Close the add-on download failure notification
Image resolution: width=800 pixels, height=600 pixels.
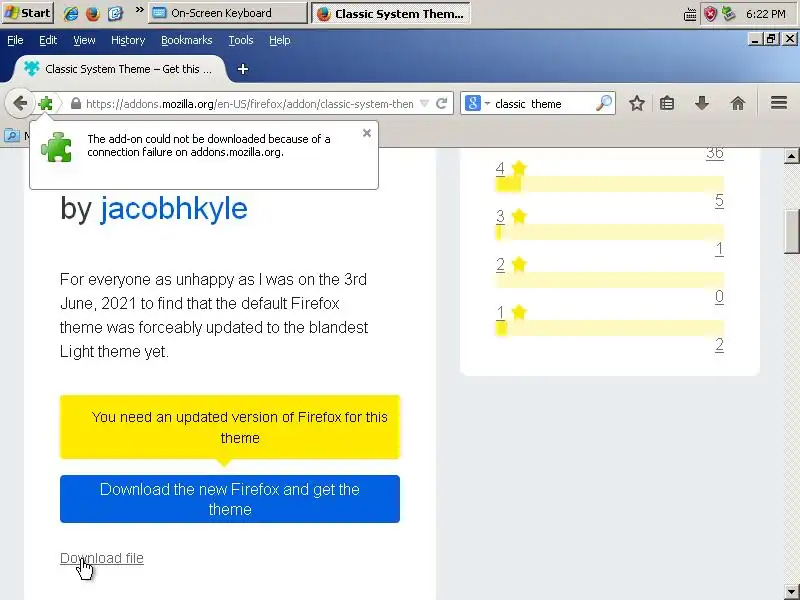click(x=367, y=133)
